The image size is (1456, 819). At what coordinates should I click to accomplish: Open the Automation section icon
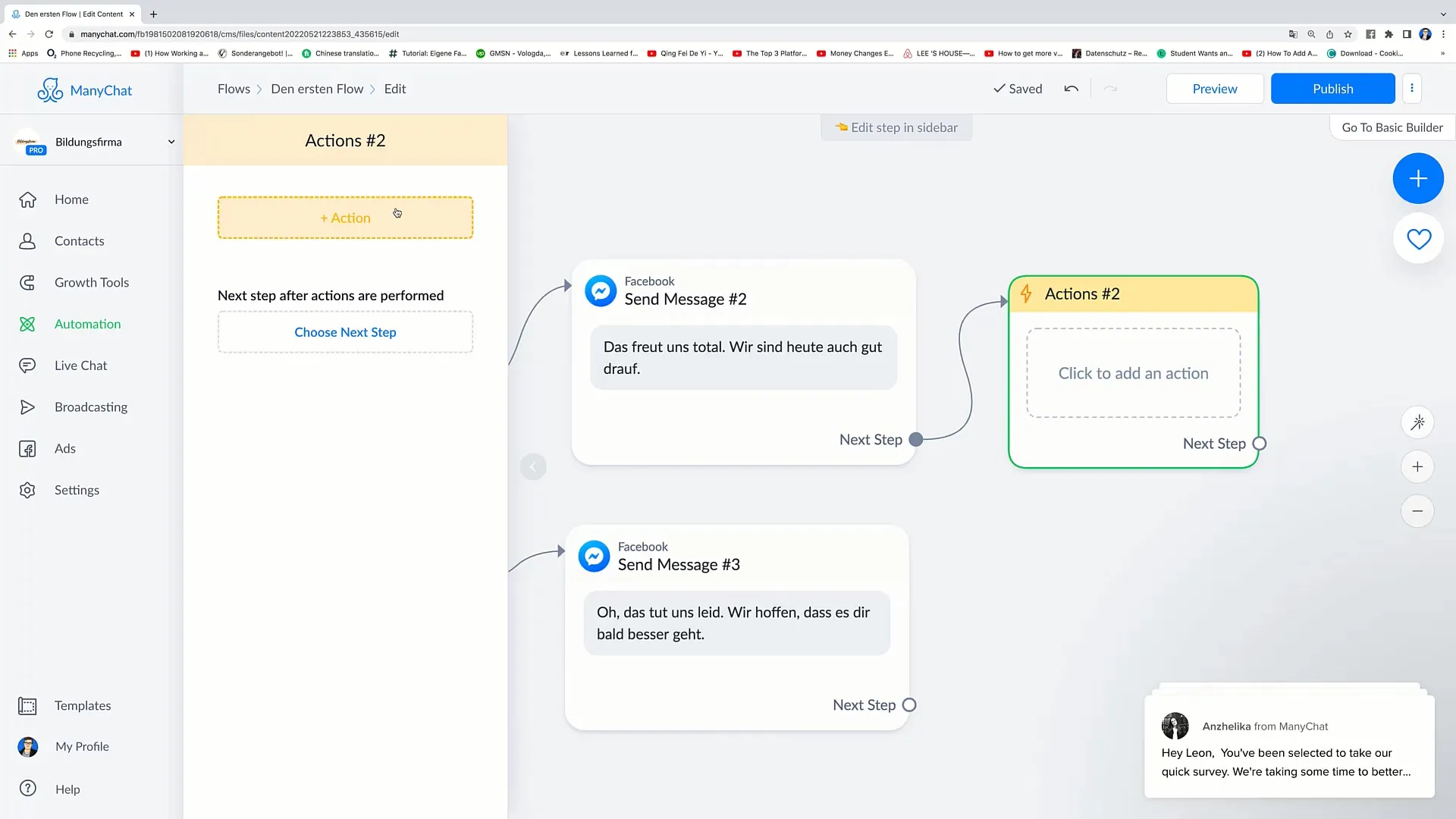pyautogui.click(x=27, y=323)
